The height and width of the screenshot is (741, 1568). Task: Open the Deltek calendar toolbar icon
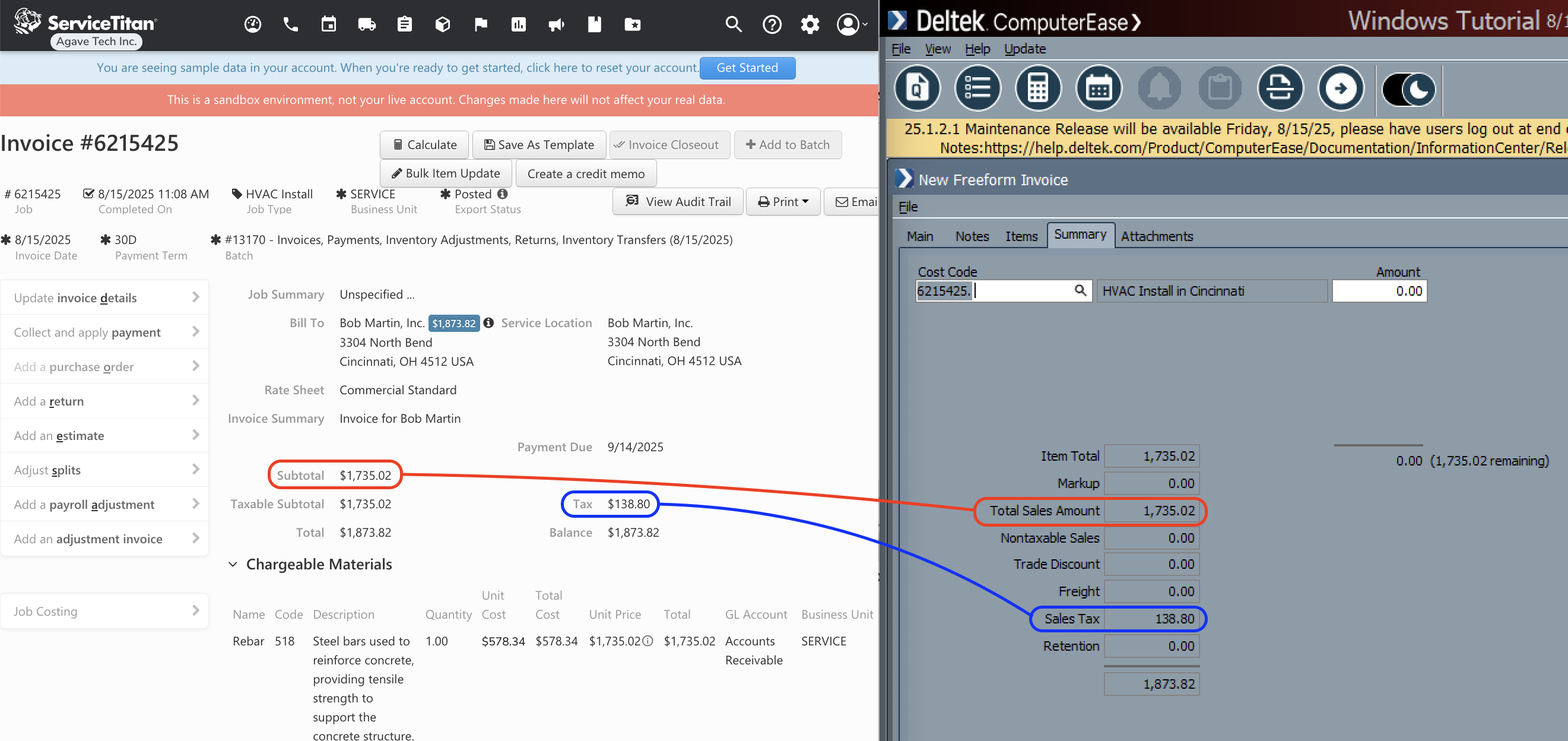click(x=1099, y=89)
